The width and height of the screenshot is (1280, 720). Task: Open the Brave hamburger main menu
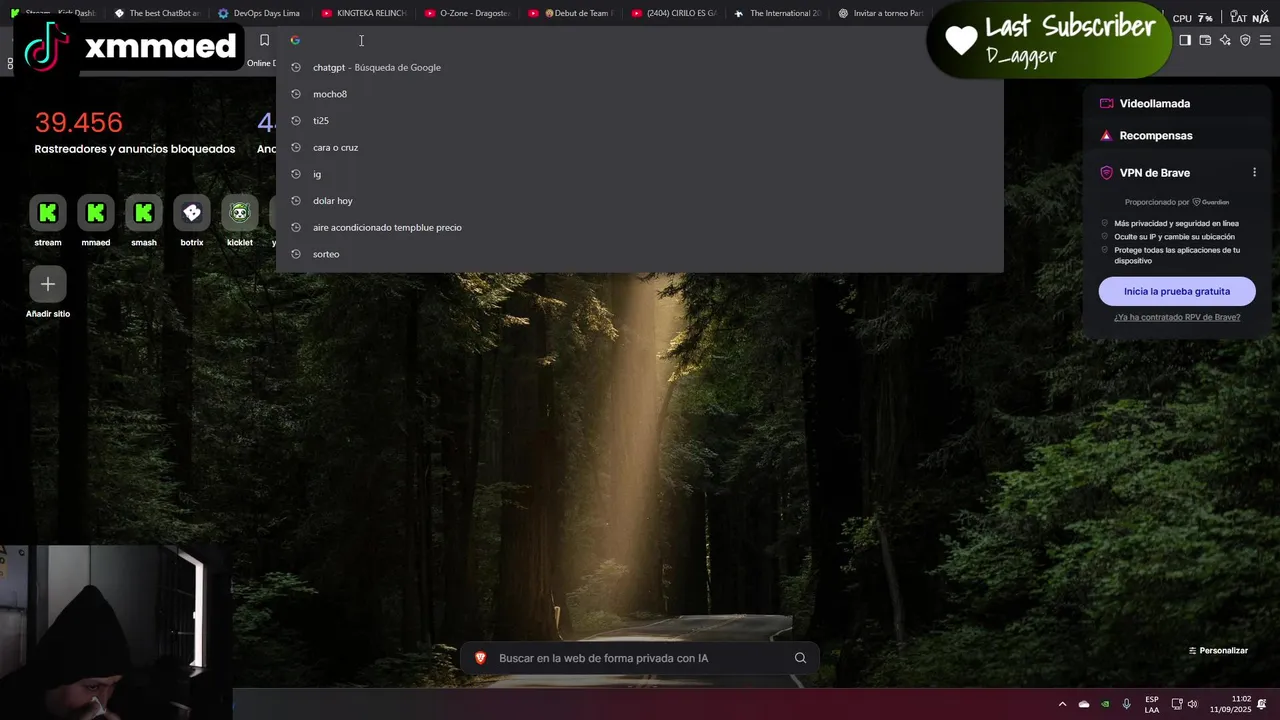point(1265,40)
